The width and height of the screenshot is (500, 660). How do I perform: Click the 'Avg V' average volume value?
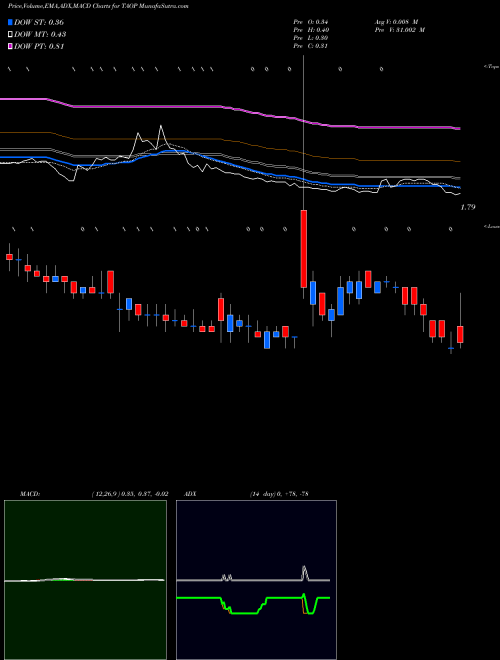396,21
